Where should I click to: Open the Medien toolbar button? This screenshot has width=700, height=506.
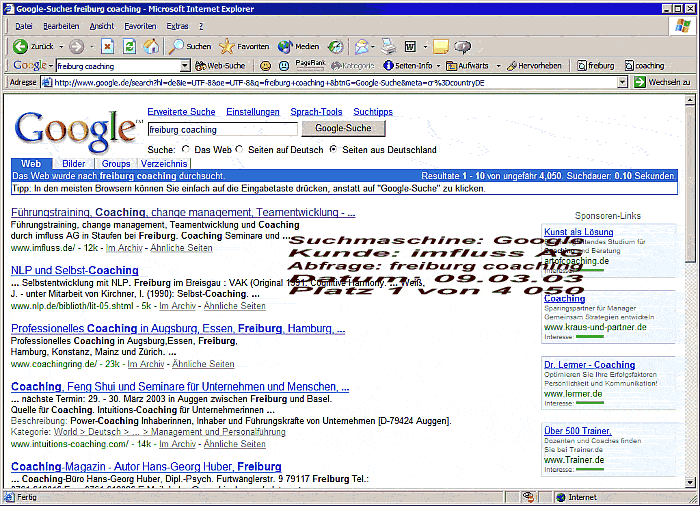(298, 46)
